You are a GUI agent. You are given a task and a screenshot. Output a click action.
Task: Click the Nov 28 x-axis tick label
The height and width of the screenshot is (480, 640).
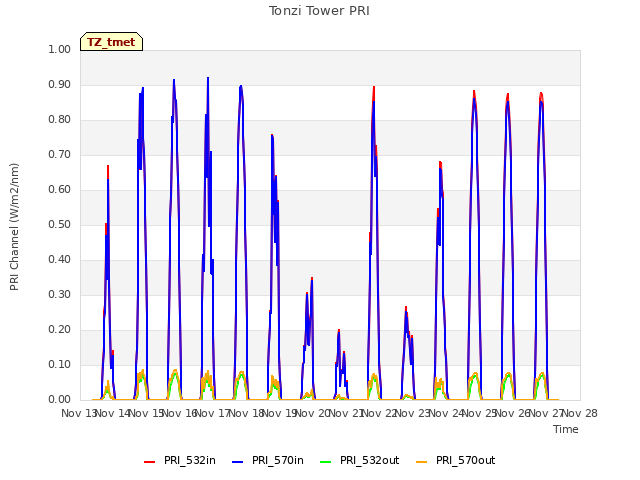[x=580, y=413]
